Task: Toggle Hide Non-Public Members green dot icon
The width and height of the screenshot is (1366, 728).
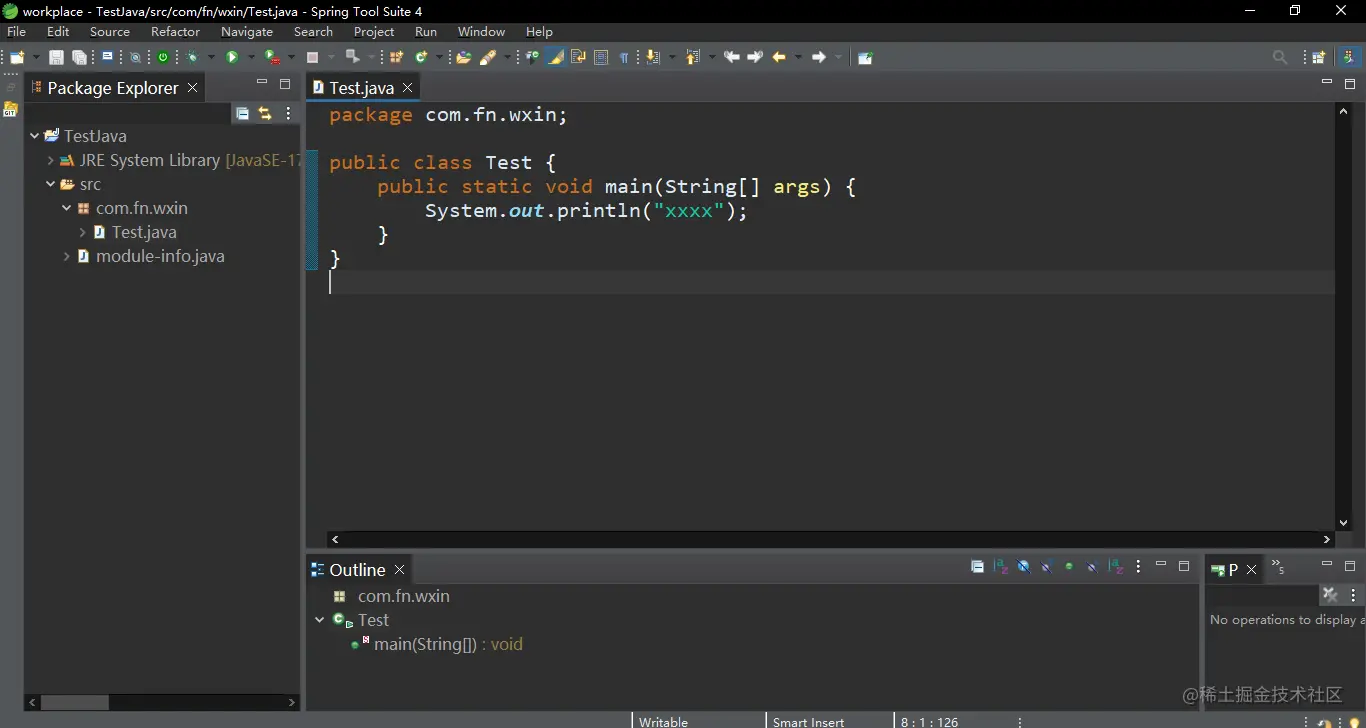Action: (x=1069, y=567)
